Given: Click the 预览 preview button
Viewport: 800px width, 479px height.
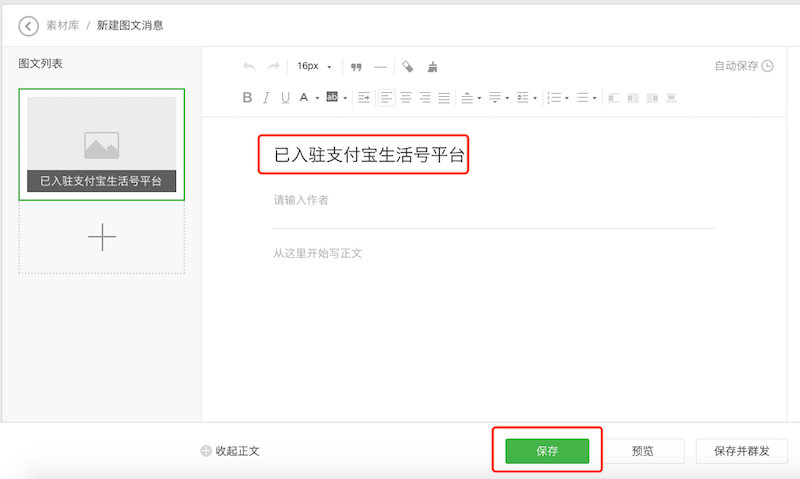Looking at the screenshot, I should click(642, 451).
